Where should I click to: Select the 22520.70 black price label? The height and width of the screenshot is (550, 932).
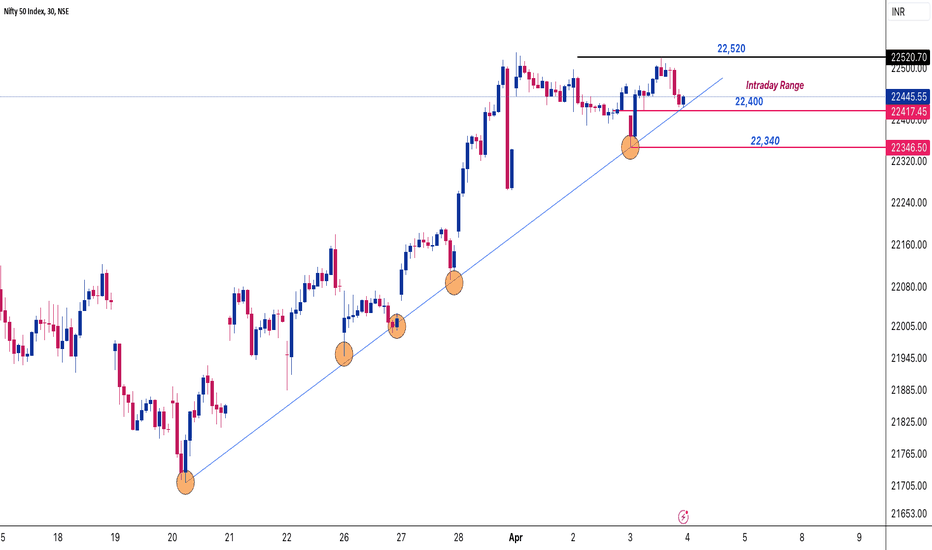pos(908,57)
